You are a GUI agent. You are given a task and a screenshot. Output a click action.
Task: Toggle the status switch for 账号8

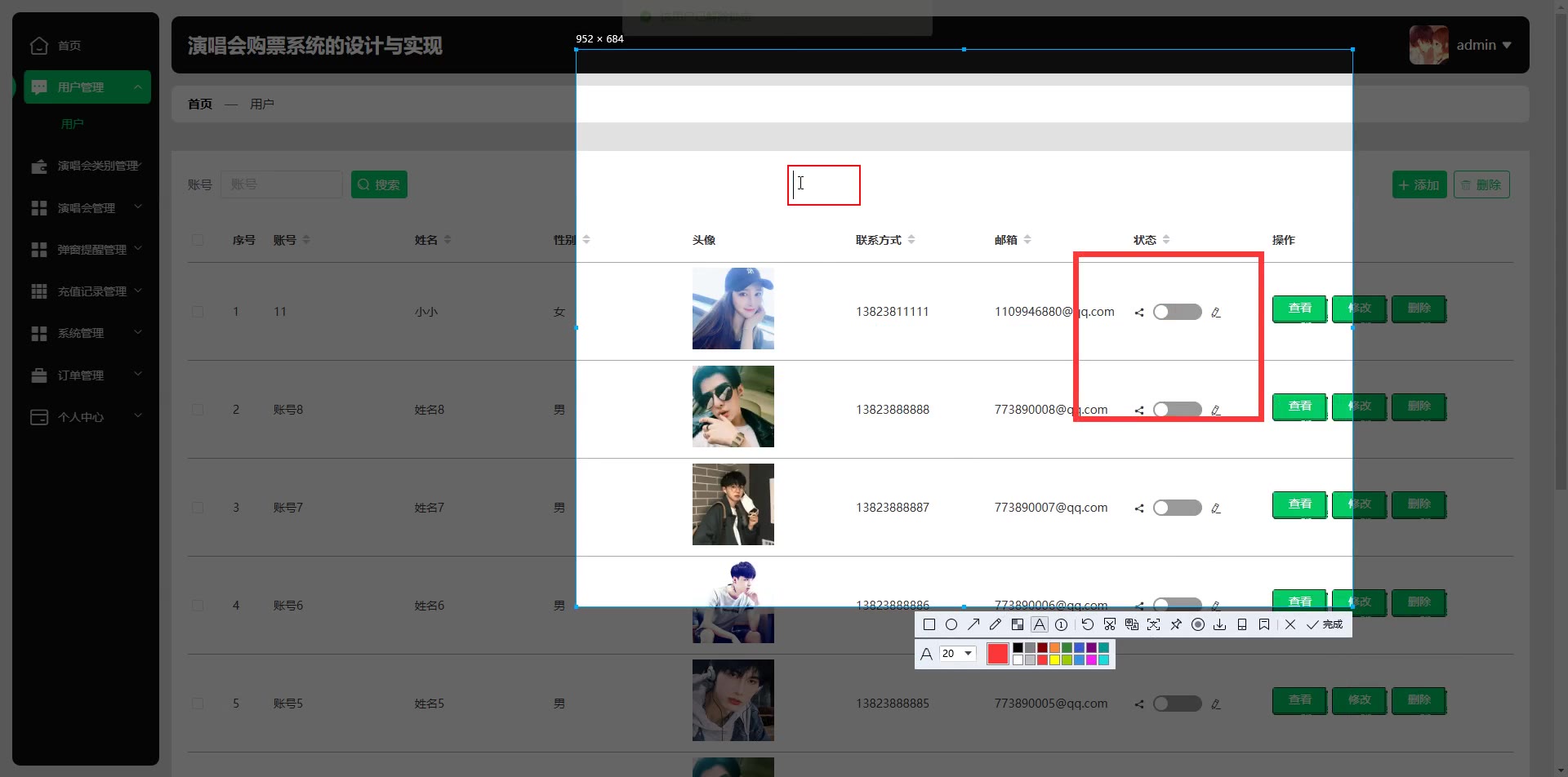(x=1178, y=410)
